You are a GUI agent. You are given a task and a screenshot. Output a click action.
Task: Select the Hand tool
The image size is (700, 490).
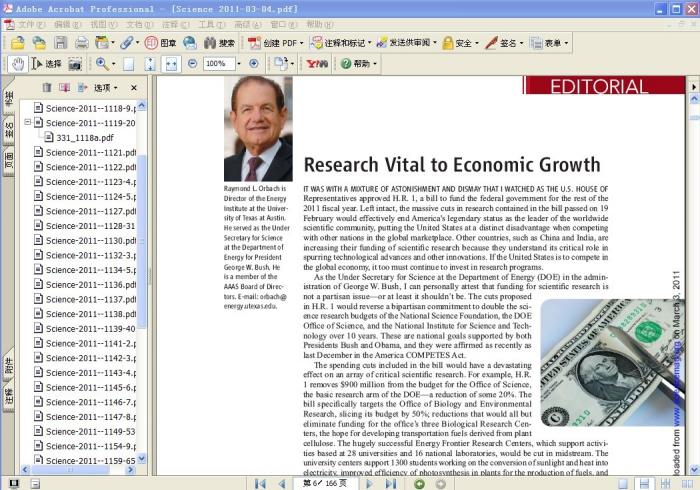point(18,64)
